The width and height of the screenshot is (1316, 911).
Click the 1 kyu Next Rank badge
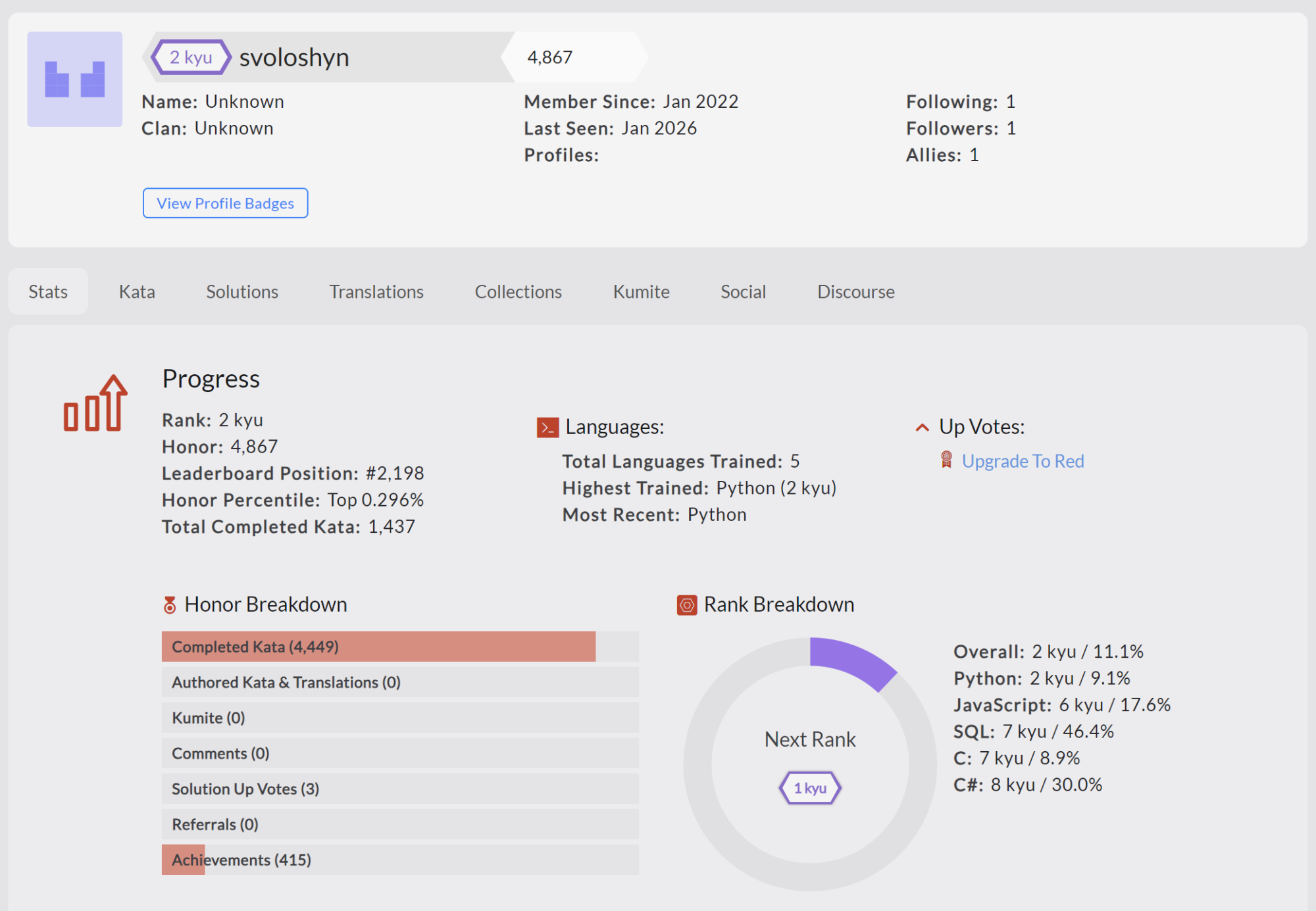pyautogui.click(x=810, y=787)
